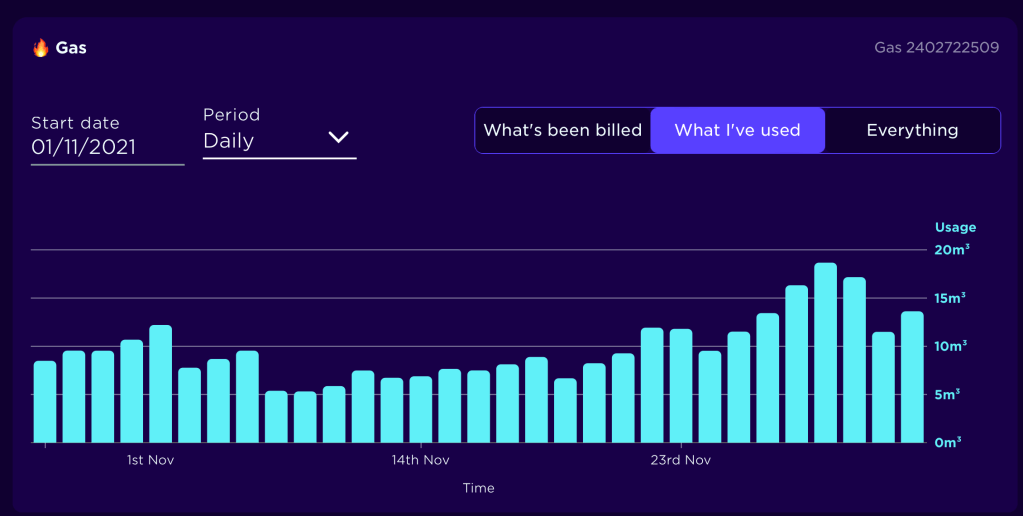
Task: Click the 1st Nov axis label
Action: (x=150, y=460)
